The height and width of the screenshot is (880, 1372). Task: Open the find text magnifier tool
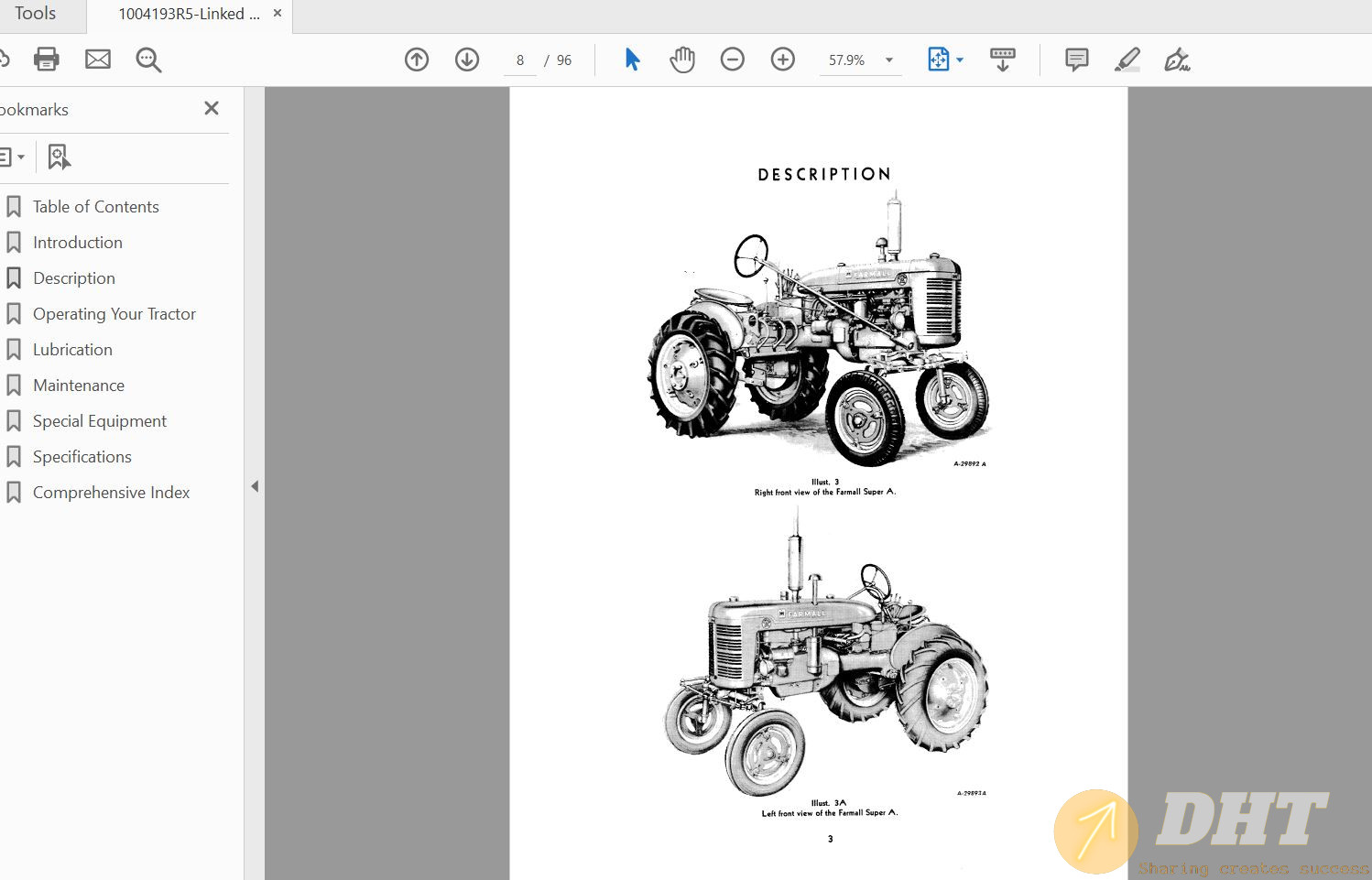tap(148, 60)
